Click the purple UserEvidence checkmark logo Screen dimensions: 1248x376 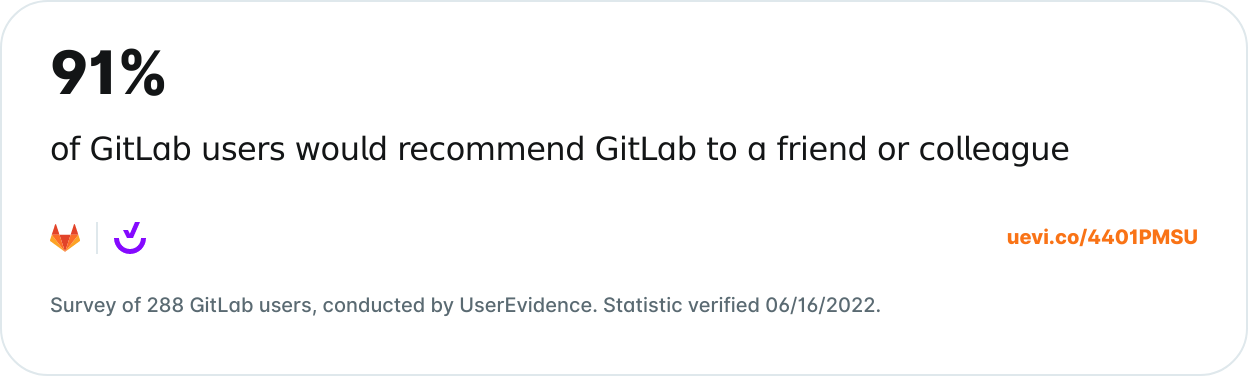pos(130,238)
